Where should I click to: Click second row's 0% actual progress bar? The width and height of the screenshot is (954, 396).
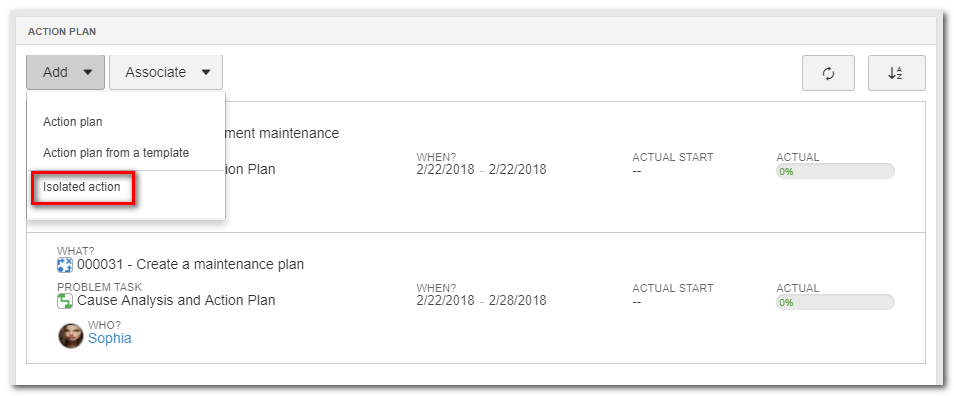[x=835, y=302]
